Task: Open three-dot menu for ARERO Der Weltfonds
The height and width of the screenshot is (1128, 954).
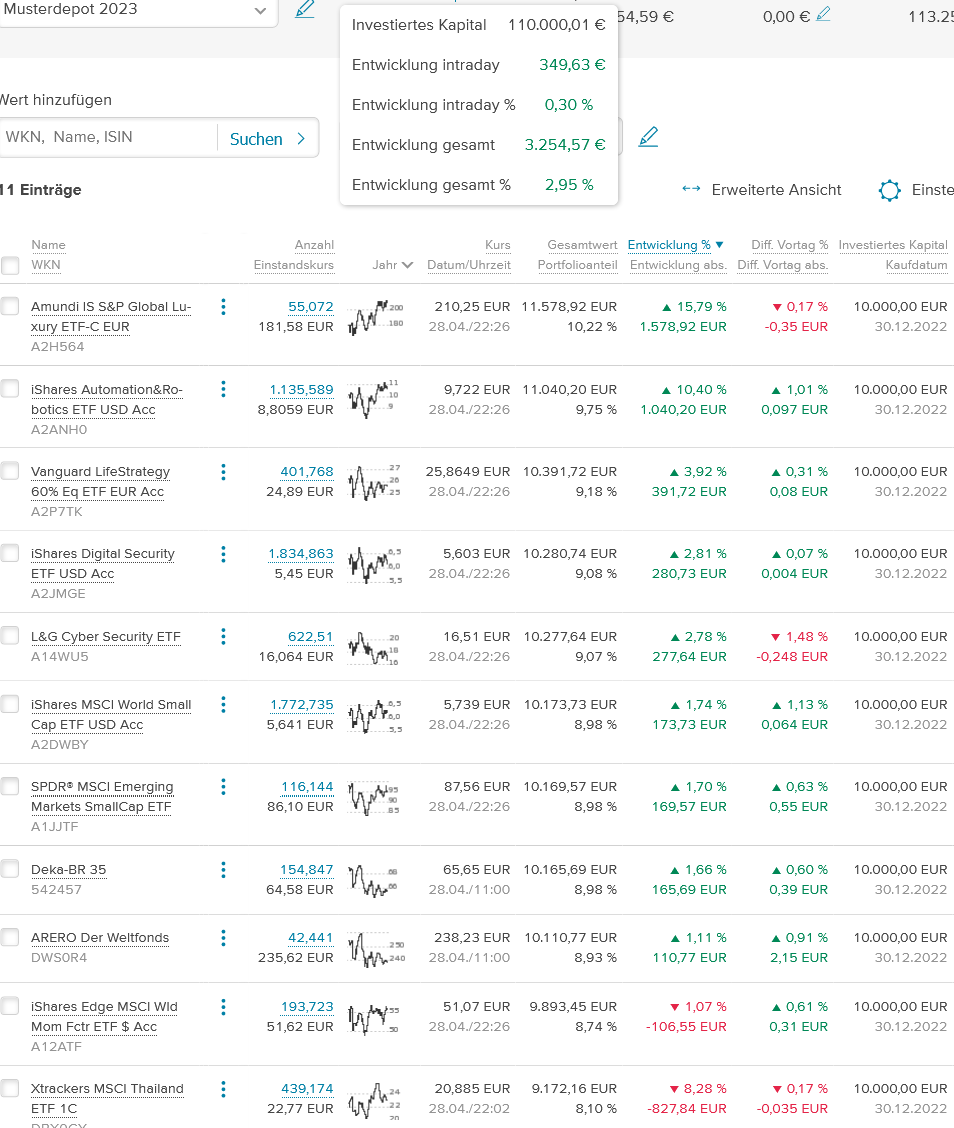Action: coord(223,938)
